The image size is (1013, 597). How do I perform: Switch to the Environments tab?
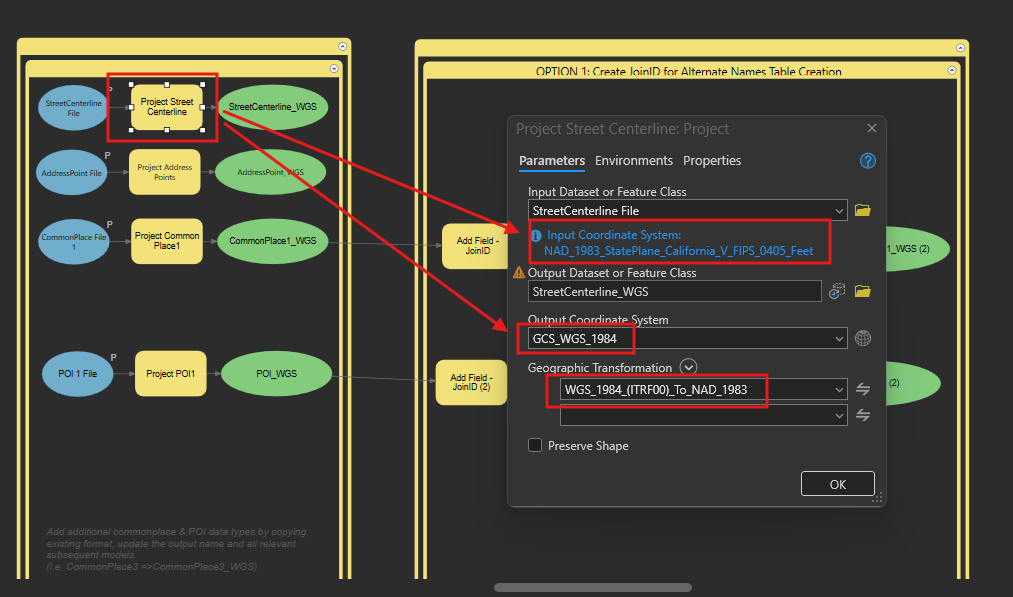click(x=634, y=161)
